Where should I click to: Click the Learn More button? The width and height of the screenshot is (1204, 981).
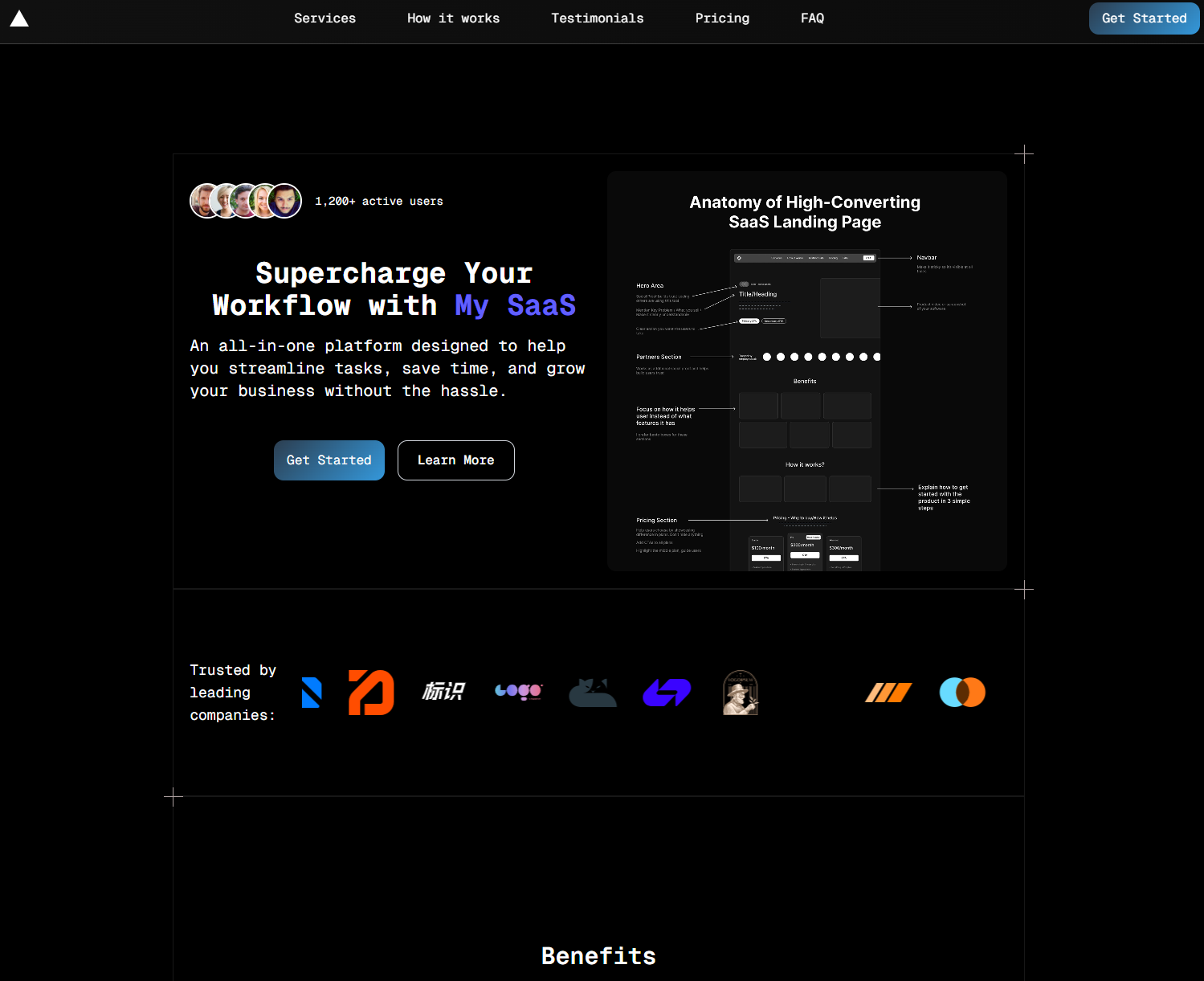pos(455,460)
